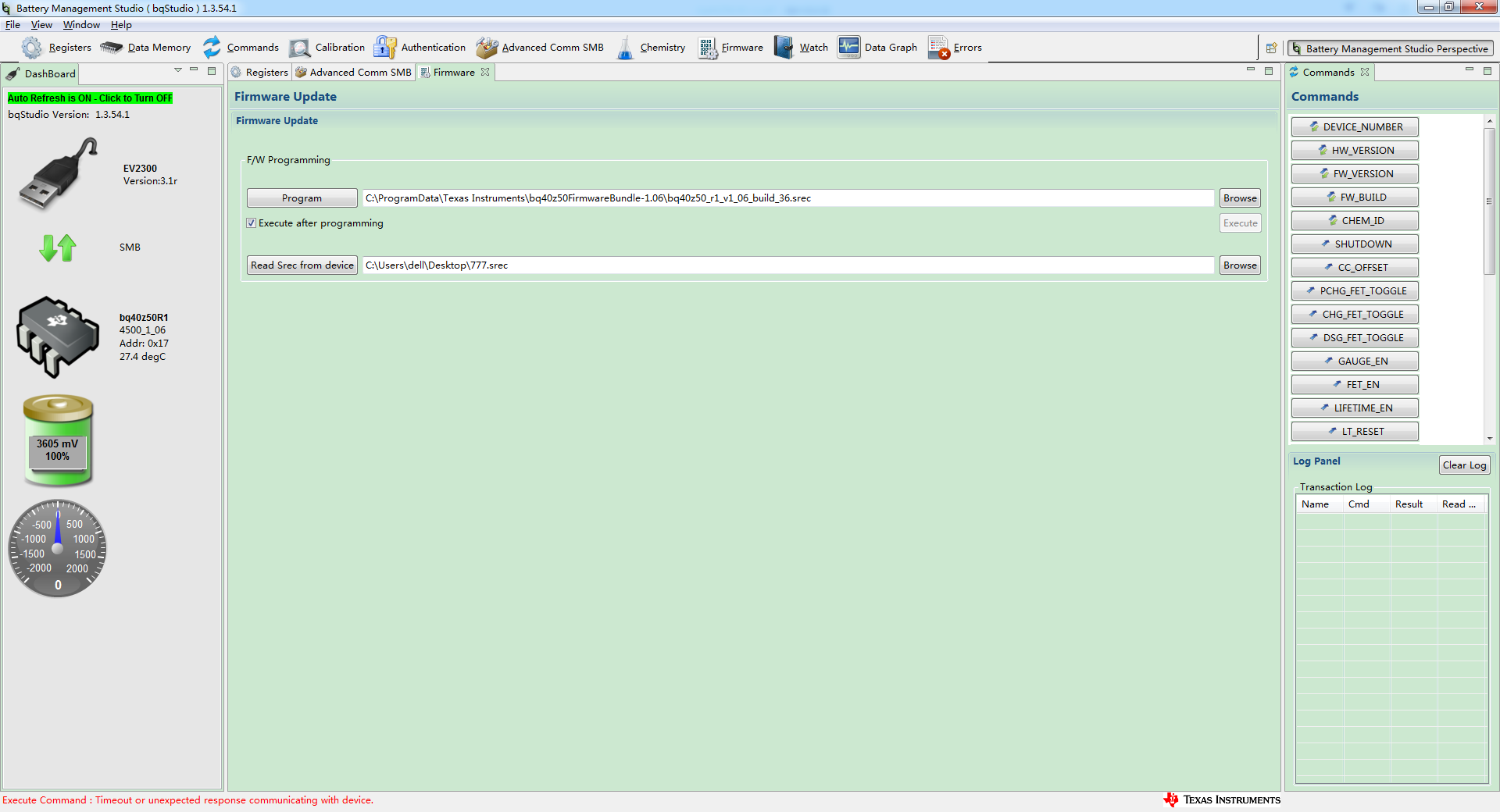Screen dimensions: 1500x812
Task: Click the Program button
Action: 302,198
